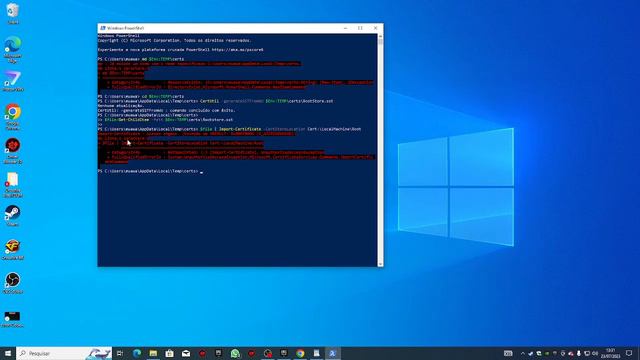640x360 pixels.
Task: Open the taskbar clock and date
Action: pyautogui.click(x=611, y=353)
